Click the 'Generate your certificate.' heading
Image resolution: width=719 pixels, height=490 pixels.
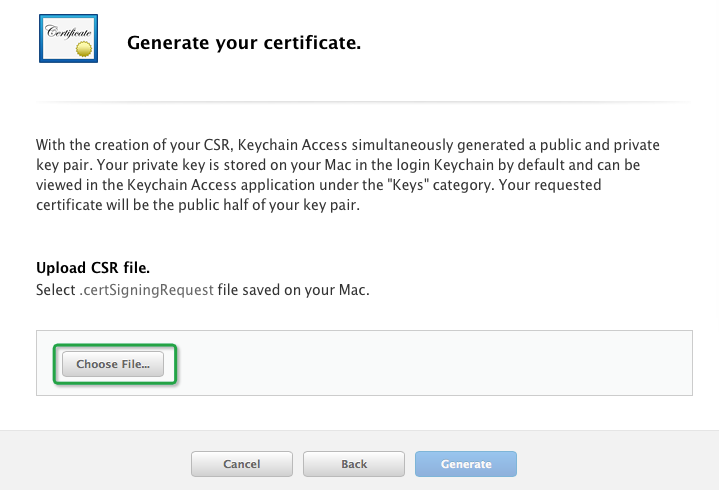(244, 43)
